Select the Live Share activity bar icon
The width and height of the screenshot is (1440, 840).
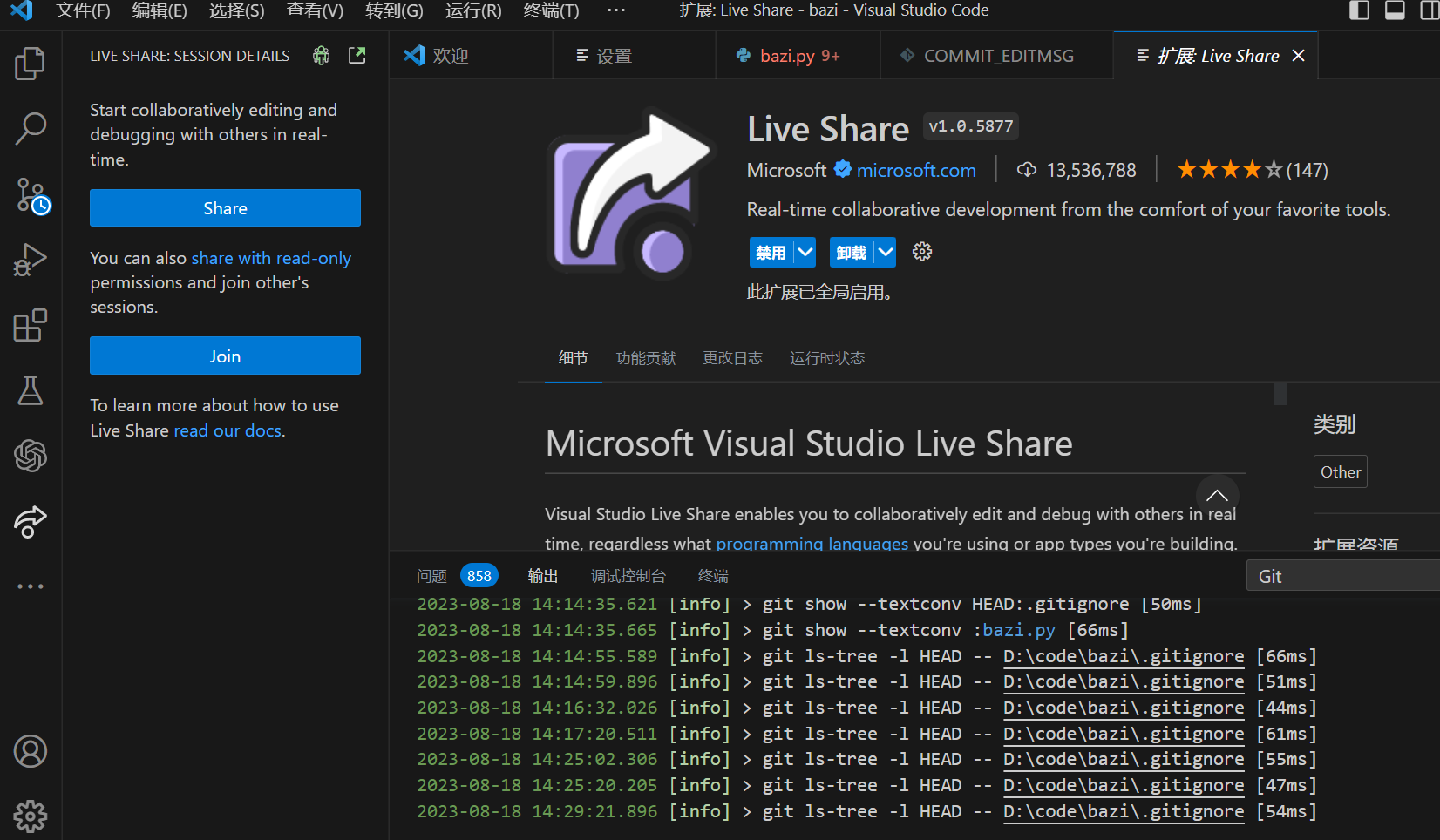pos(31,521)
